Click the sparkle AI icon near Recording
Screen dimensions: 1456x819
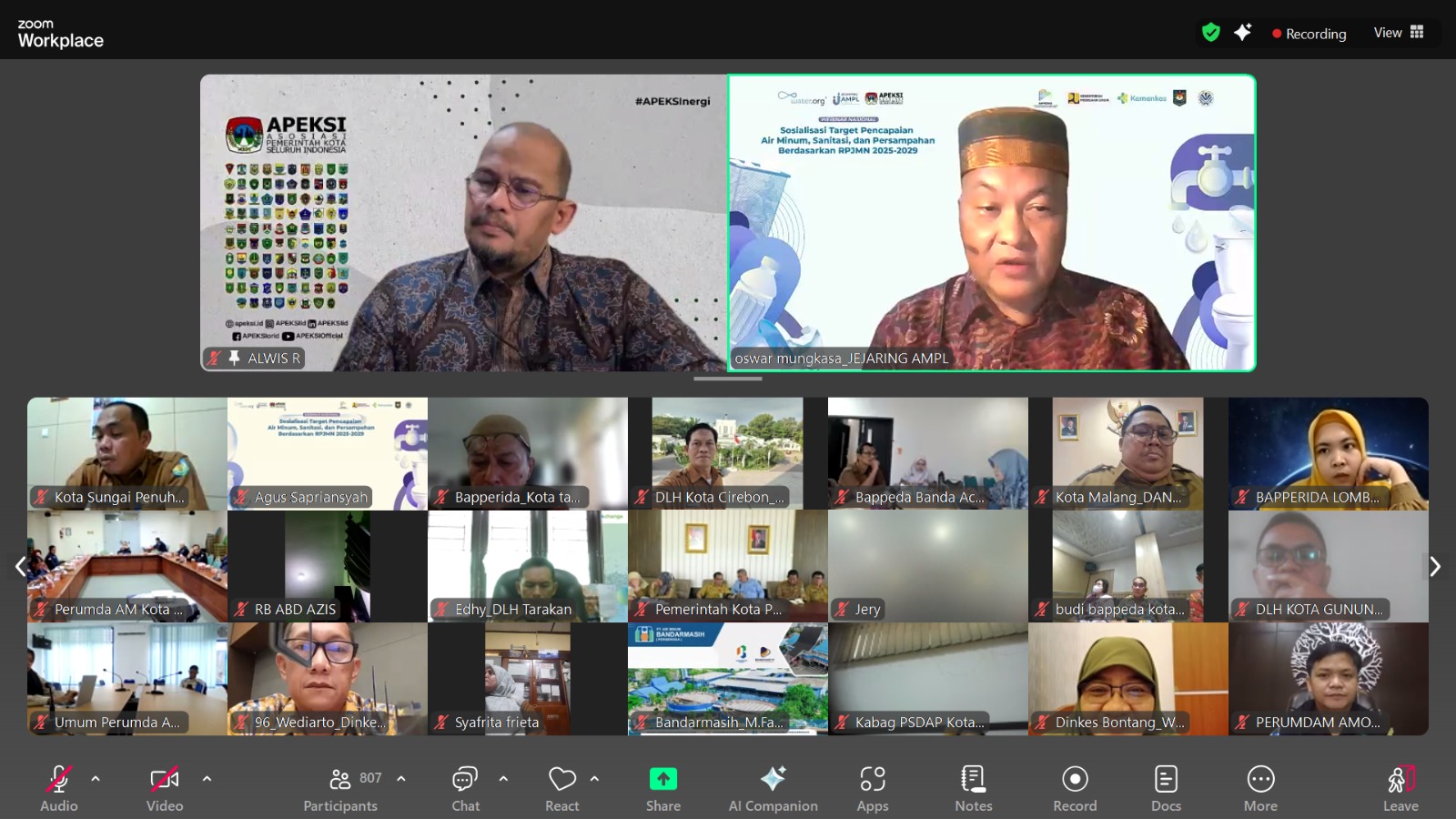point(1242,33)
